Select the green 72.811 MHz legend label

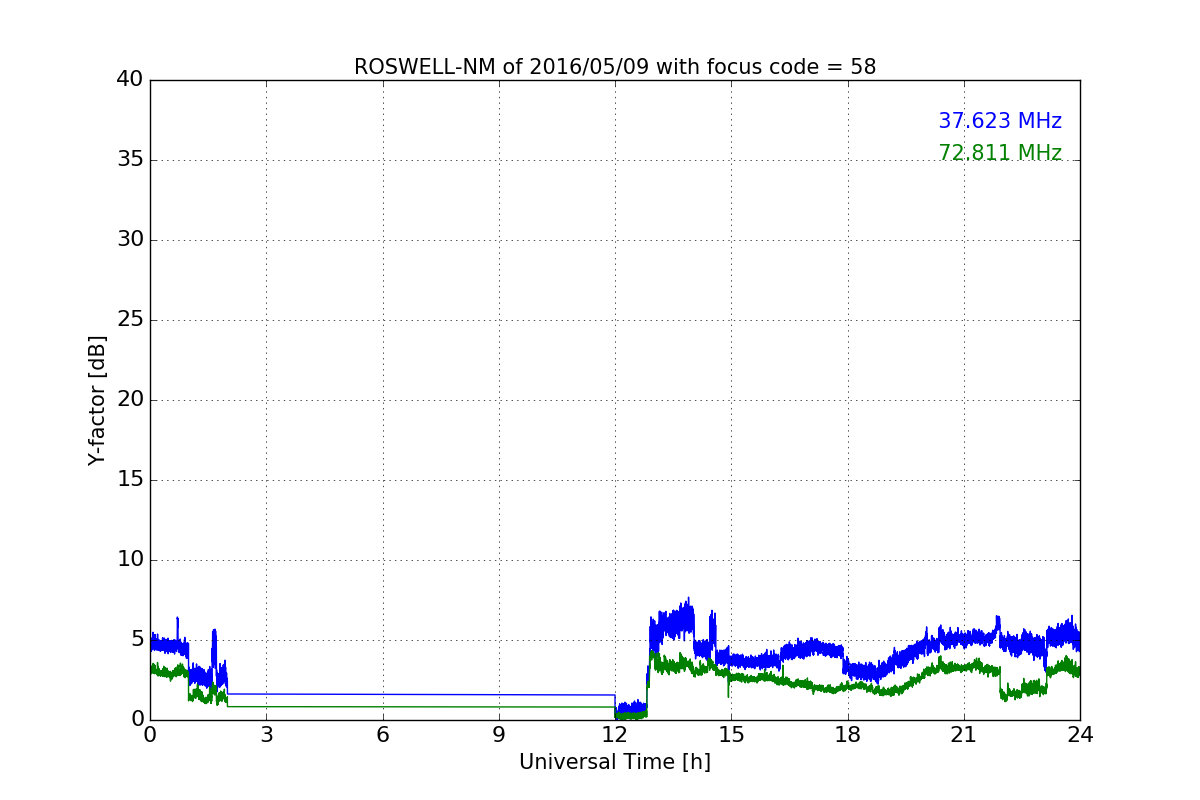click(x=1000, y=153)
